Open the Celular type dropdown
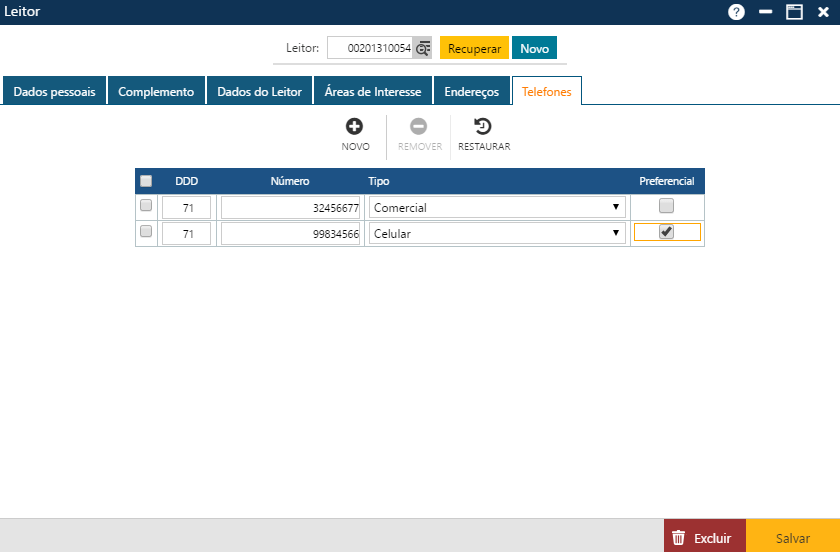 point(496,233)
